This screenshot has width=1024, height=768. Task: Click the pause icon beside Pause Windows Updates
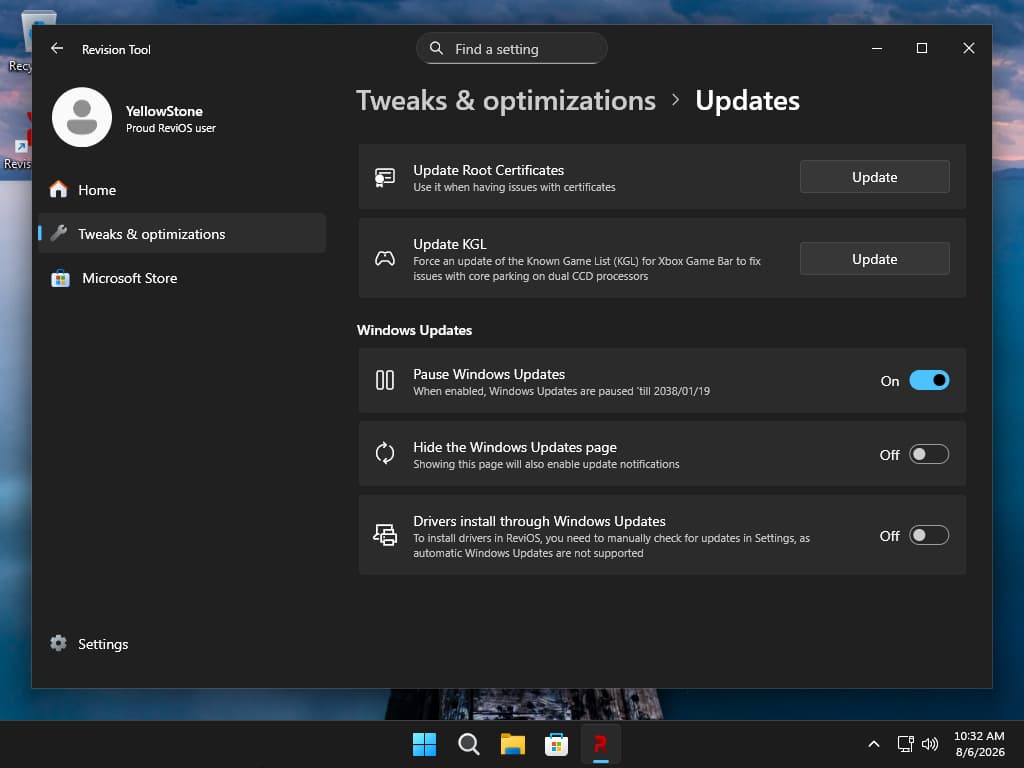[385, 380]
